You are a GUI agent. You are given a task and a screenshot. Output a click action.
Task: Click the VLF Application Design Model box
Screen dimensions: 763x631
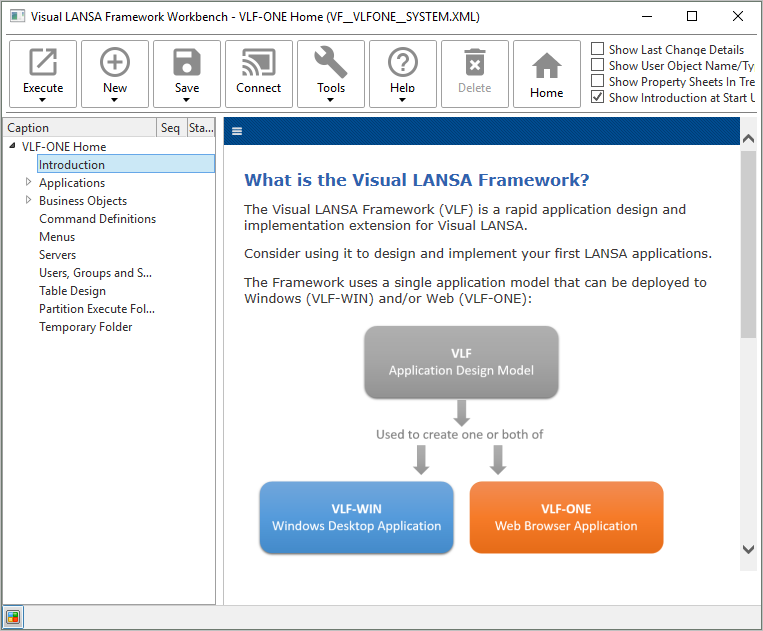[x=461, y=362]
